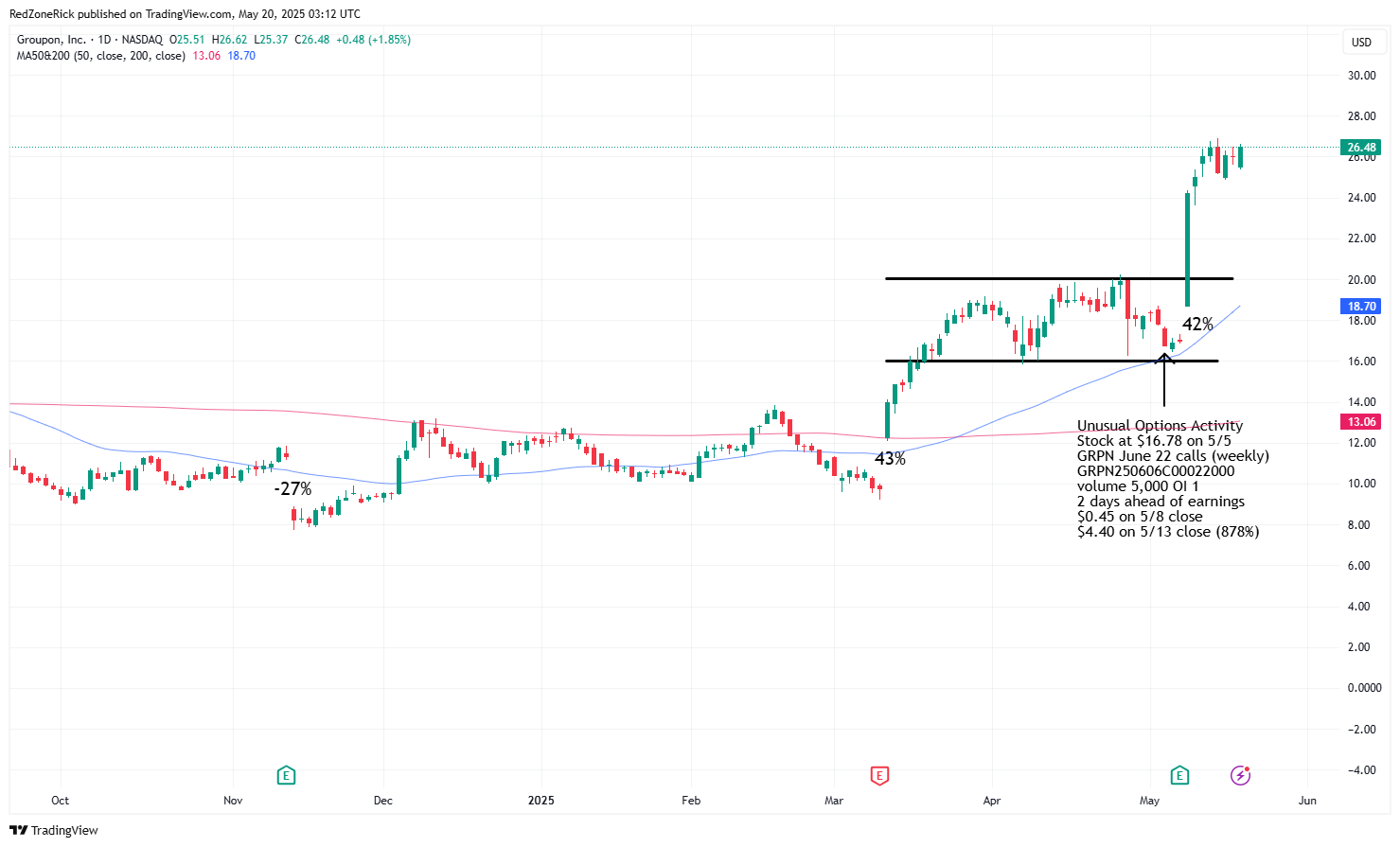The height and width of the screenshot is (847, 1400).
Task: Click the 22.00 price axis label
Action: [1361, 238]
